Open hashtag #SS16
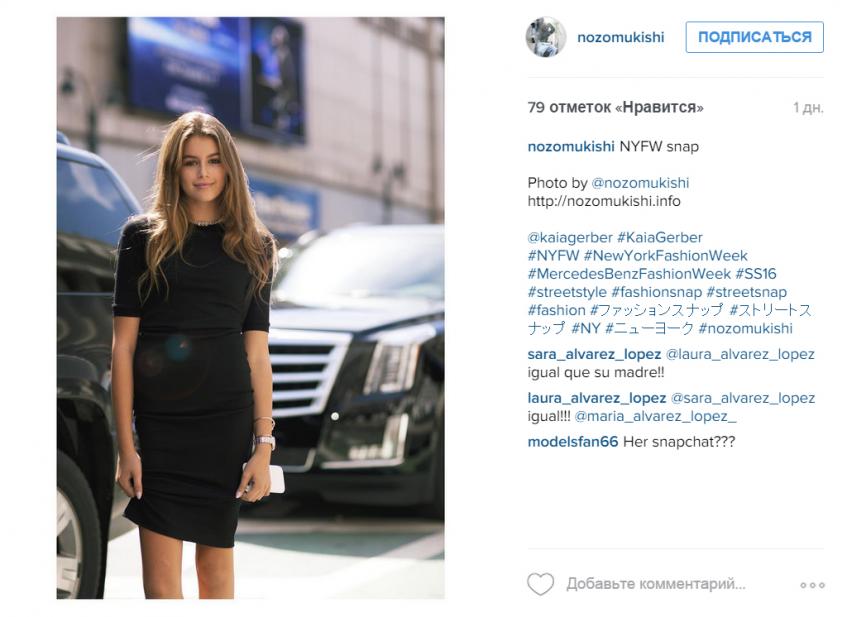This screenshot has height=617, width=847. click(x=756, y=274)
